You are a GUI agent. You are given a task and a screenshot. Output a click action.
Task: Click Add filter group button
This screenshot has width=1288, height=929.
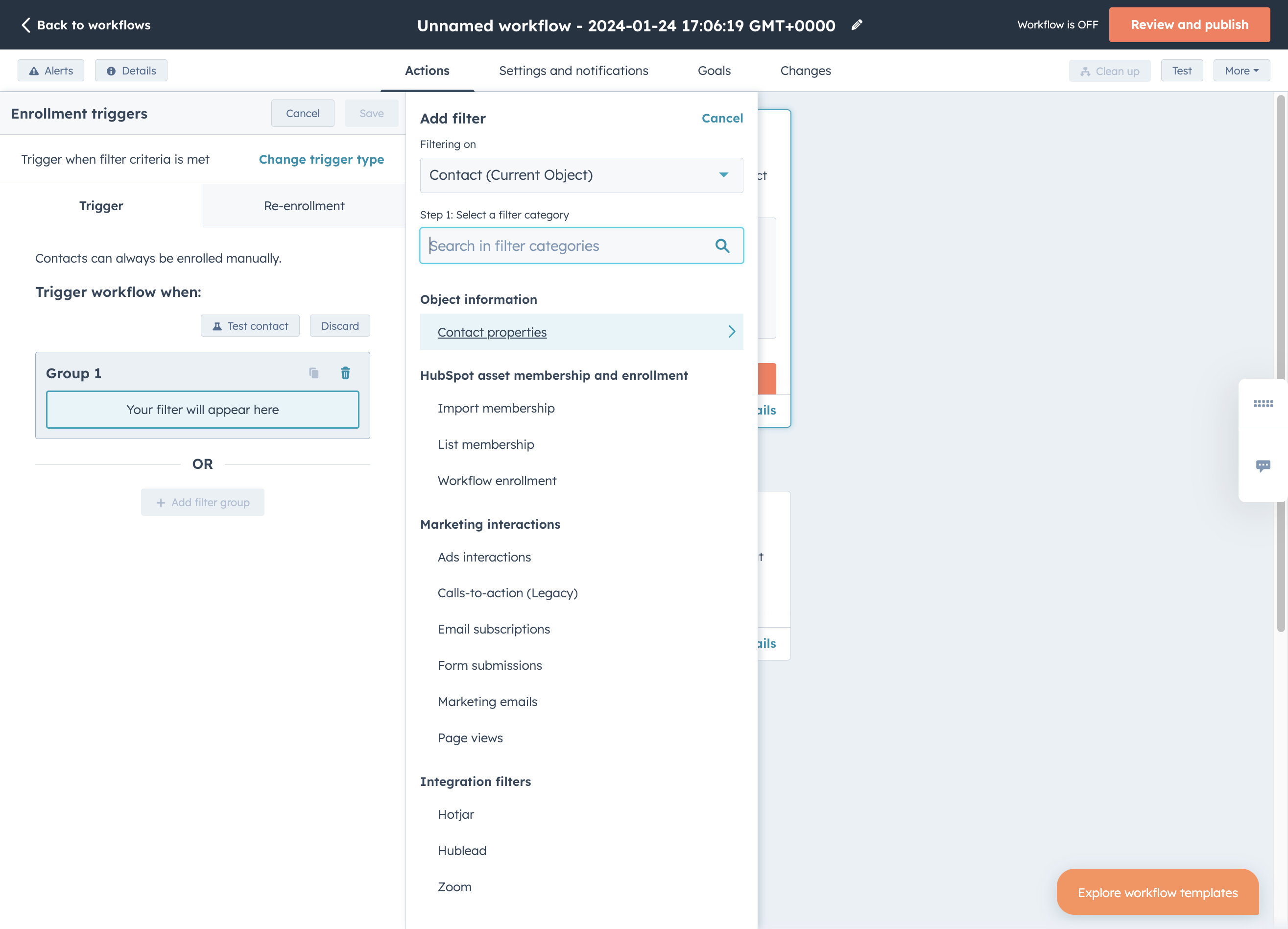(203, 502)
